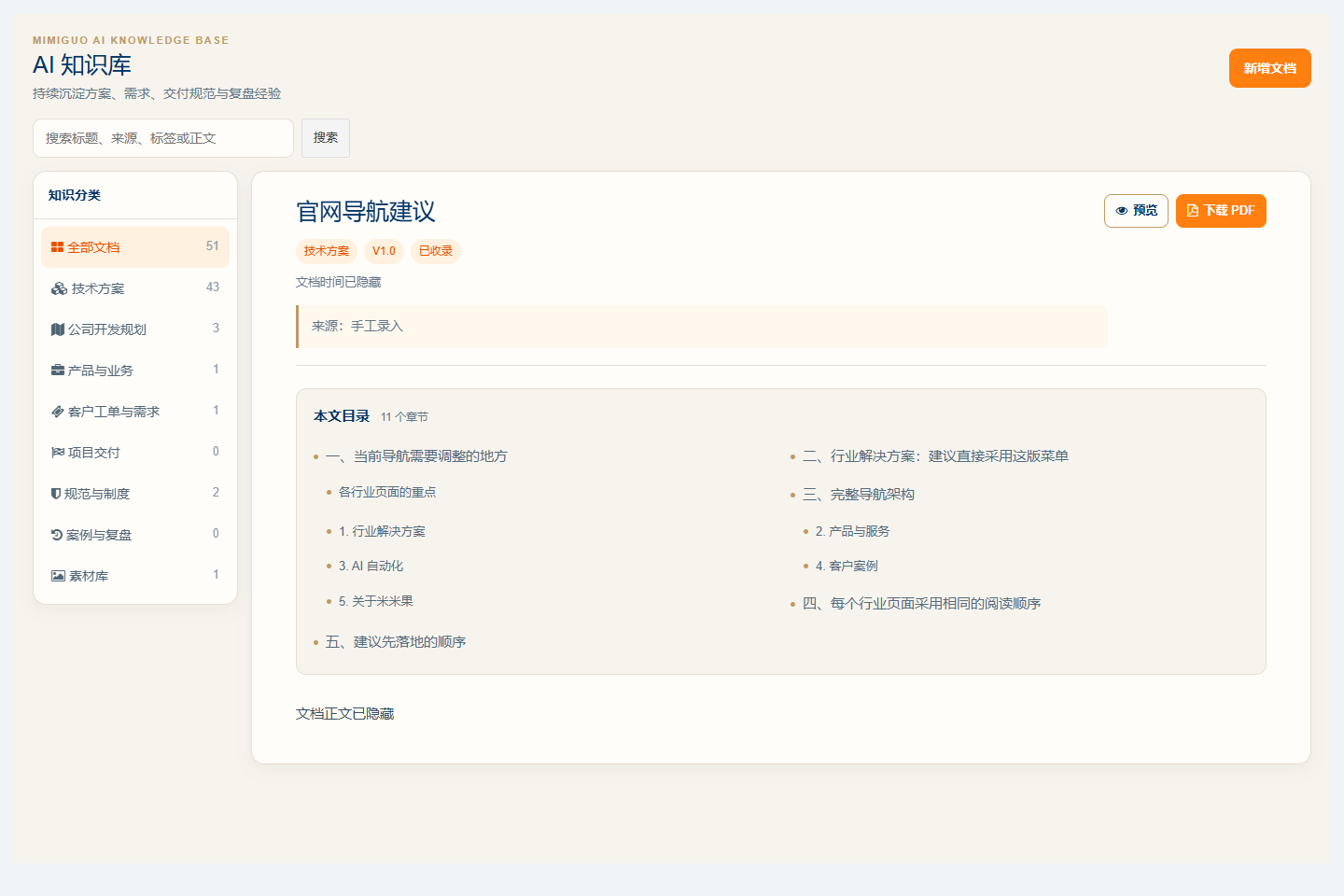Click the 已收录 status tag
Screen dimensions: 1344x896
(436, 251)
